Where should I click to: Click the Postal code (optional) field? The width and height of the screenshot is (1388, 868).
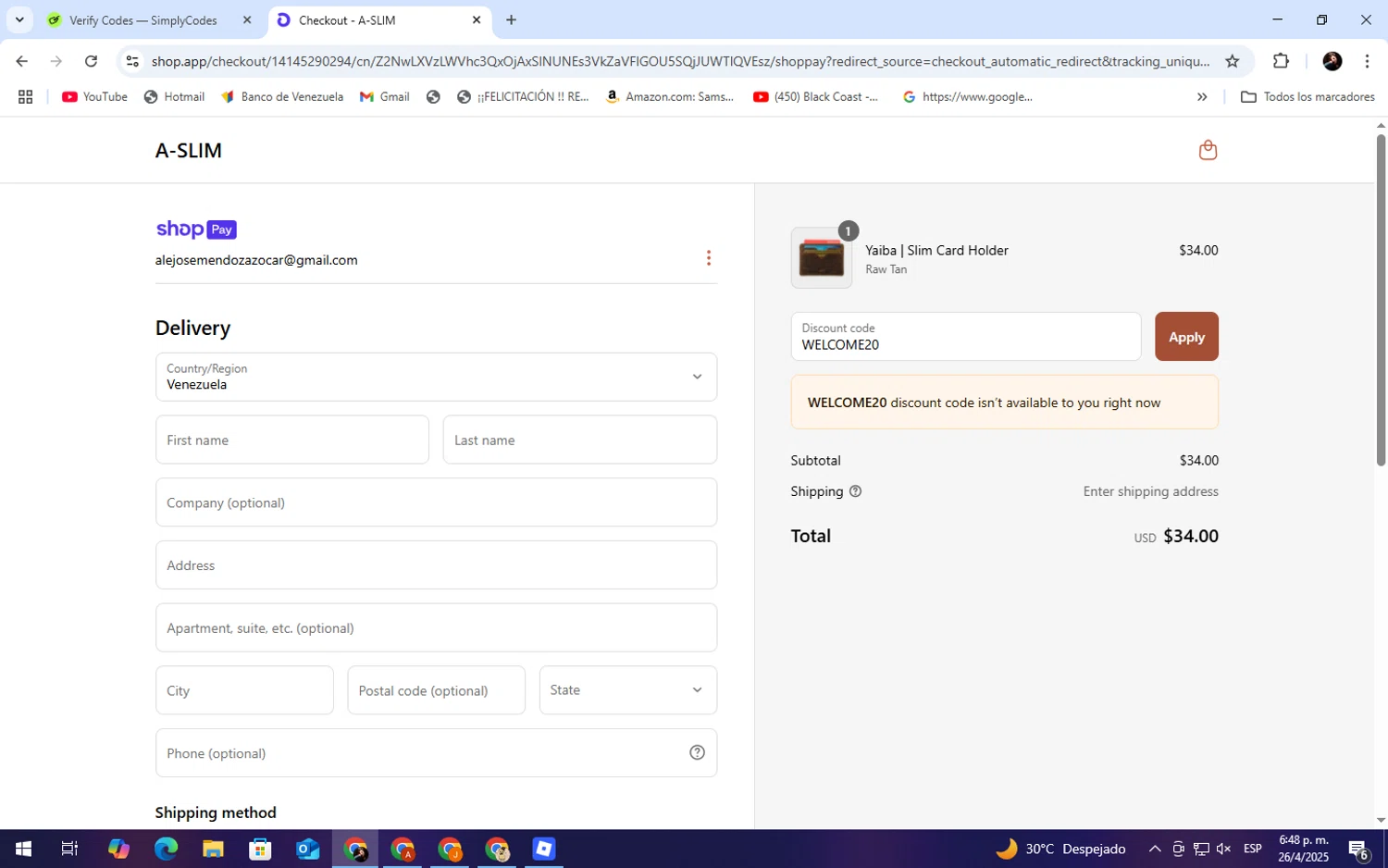coord(436,690)
